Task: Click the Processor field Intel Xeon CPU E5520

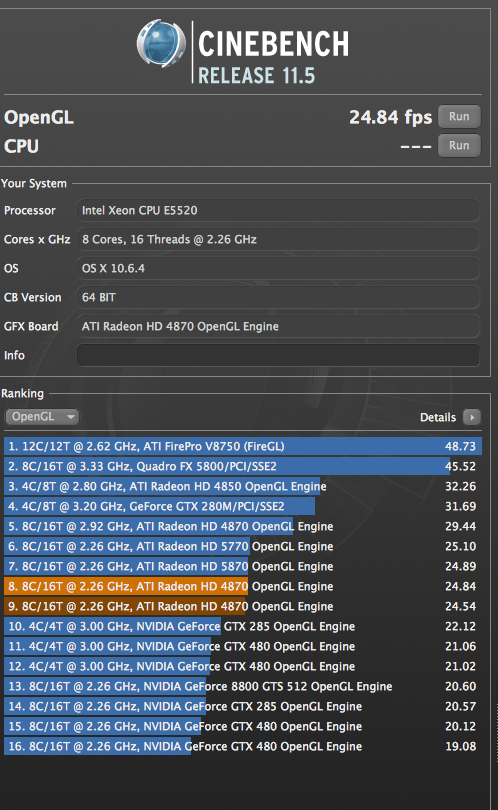Action: click(278, 210)
